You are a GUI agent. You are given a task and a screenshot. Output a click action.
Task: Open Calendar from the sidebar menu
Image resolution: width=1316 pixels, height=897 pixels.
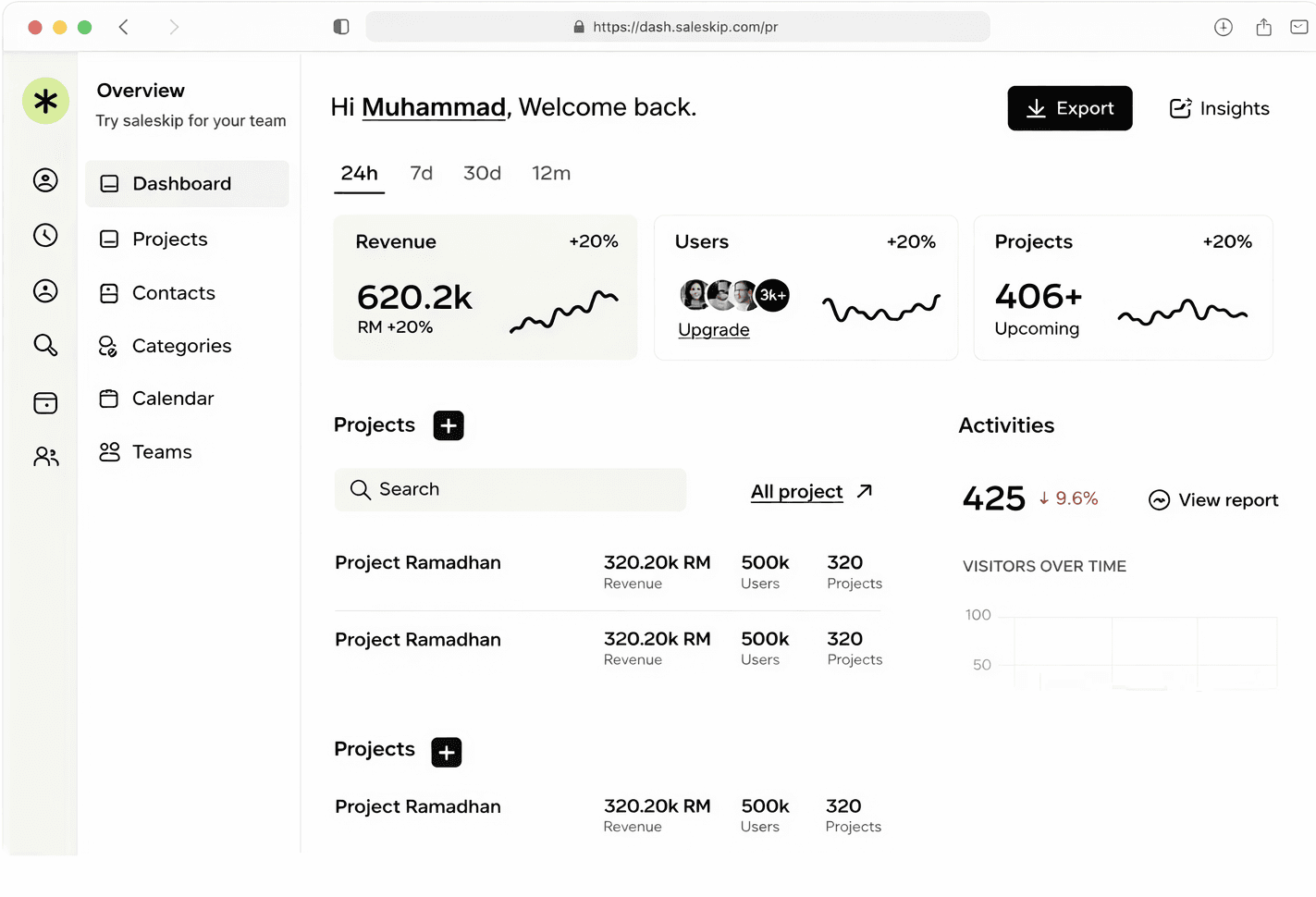click(172, 398)
